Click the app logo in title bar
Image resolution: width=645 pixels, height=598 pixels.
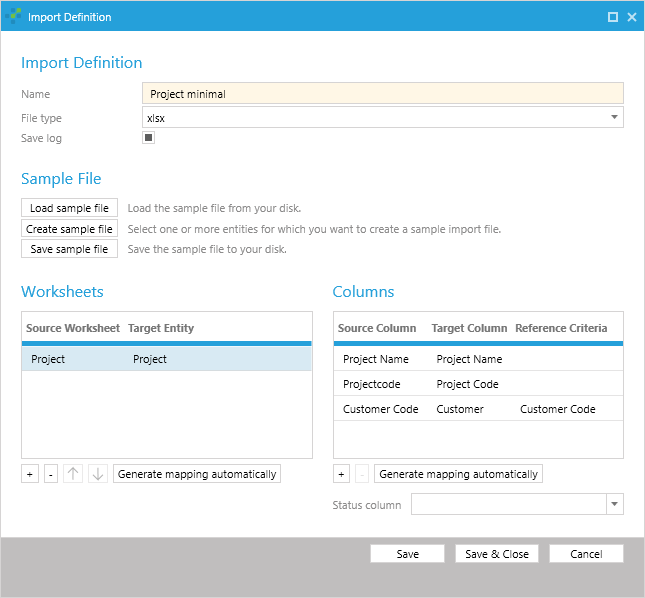coord(15,17)
